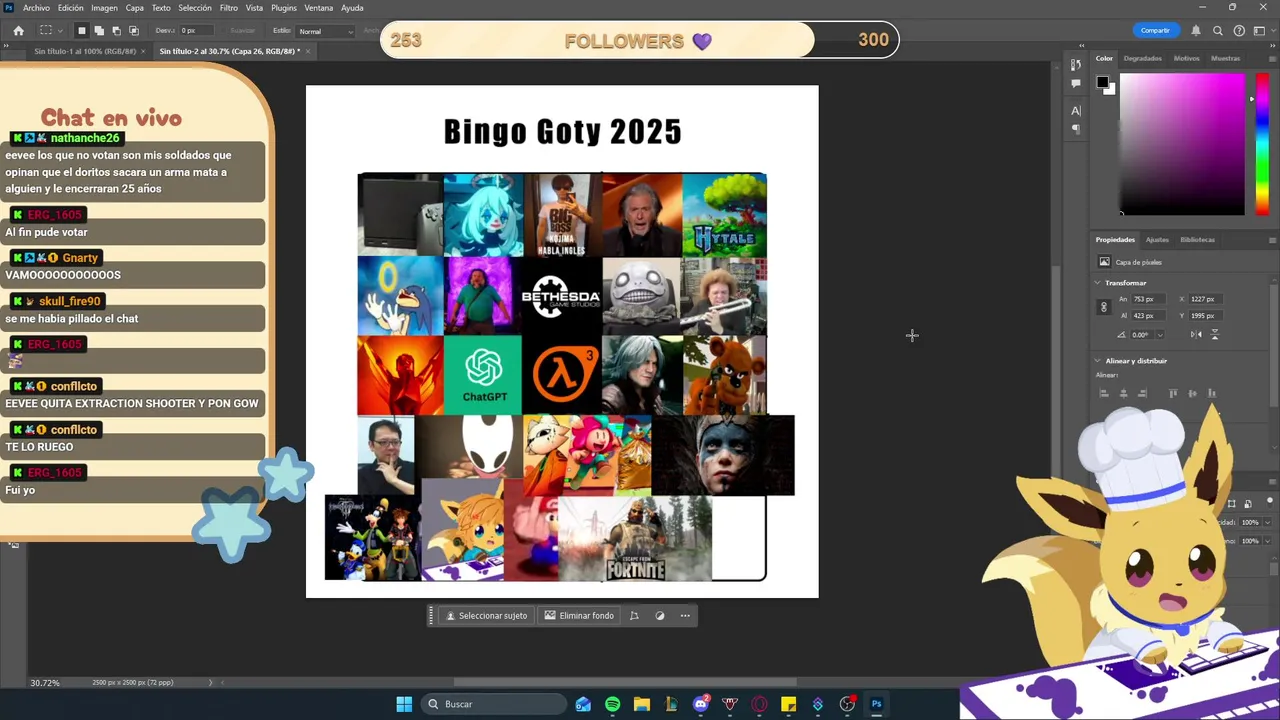Click Eliminar fondo in contextual bar
Image resolution: width=1280 pixels, height=720 pixels.
pyautogui.click(x=580, y=616)
